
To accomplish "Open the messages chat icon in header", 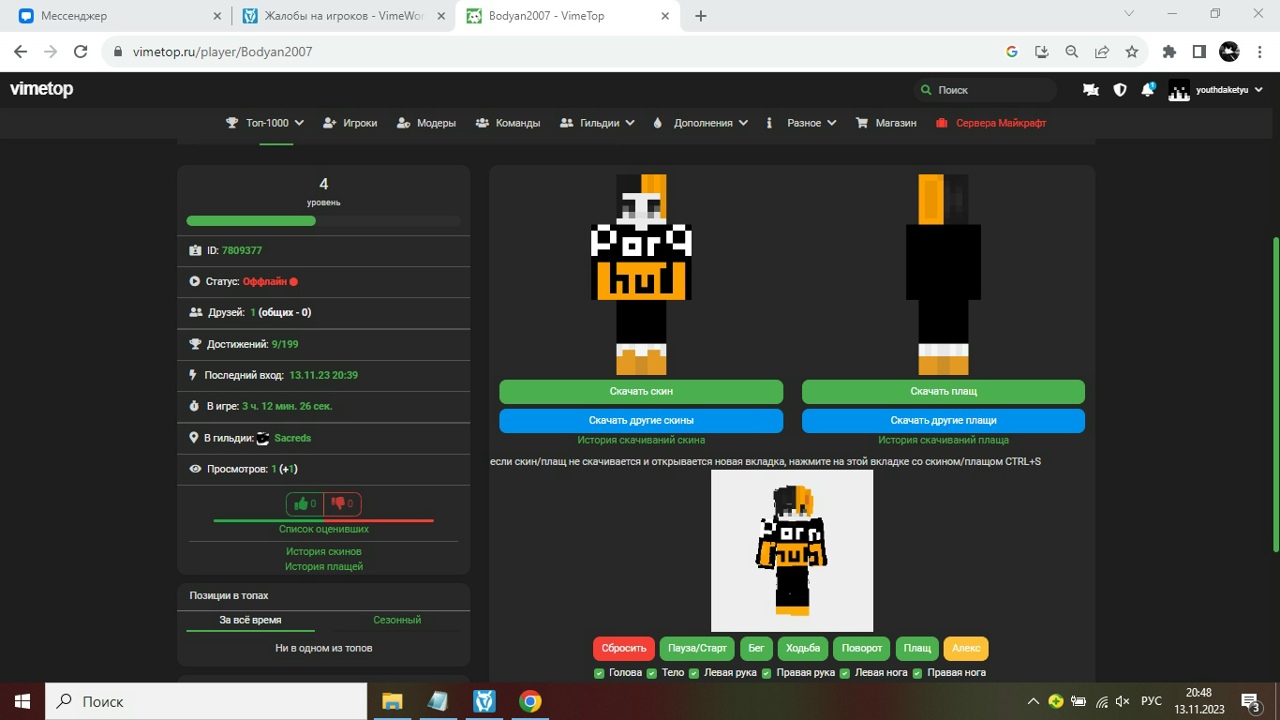I will tap(1091, 90).
